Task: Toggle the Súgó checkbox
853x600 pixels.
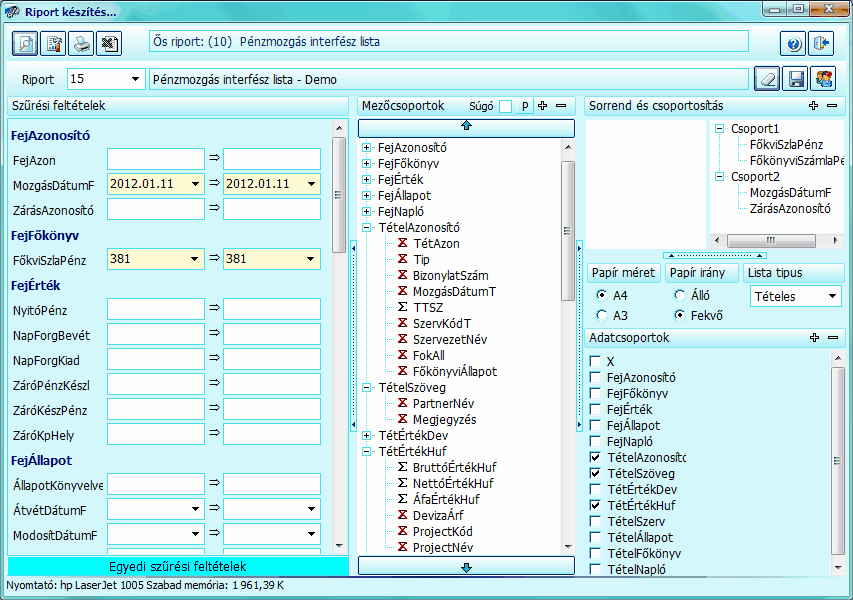Action: click(505, 106)
